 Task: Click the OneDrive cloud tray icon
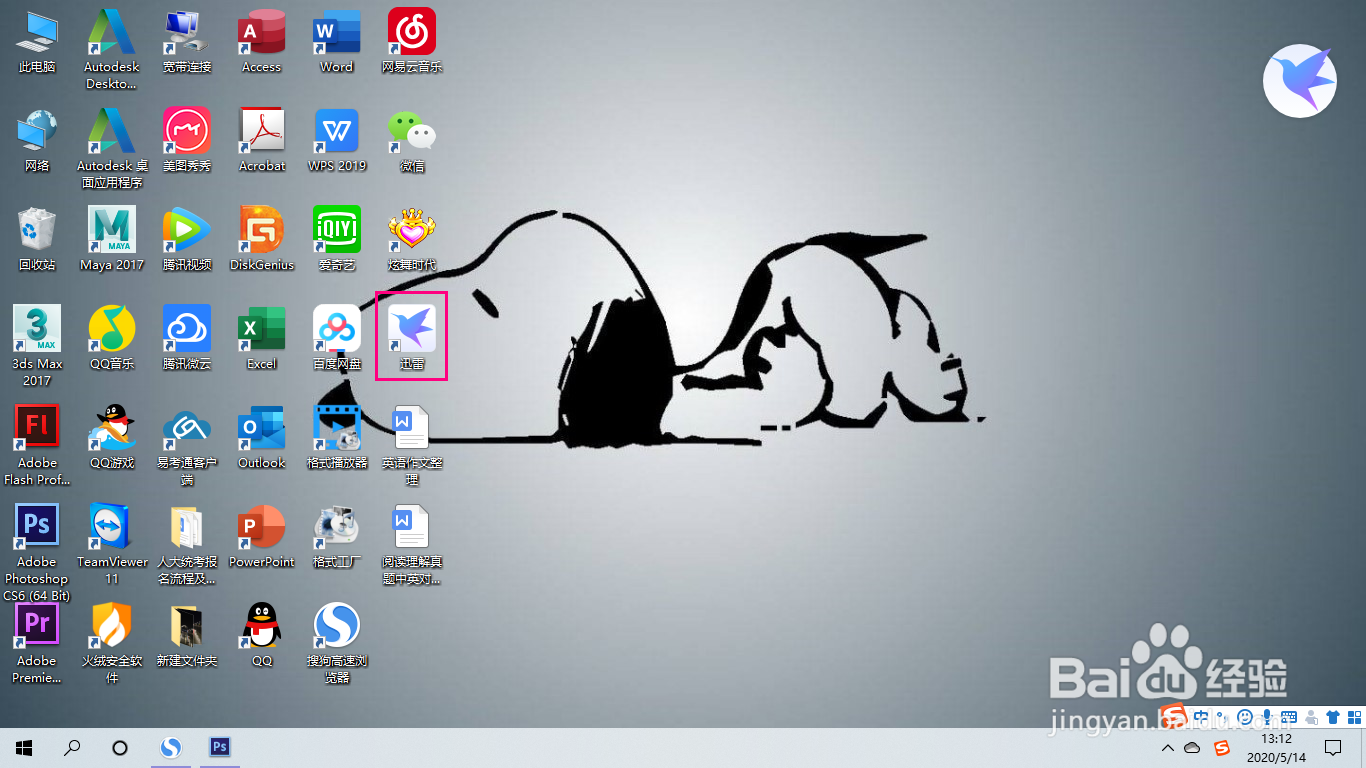[1192, 748]
